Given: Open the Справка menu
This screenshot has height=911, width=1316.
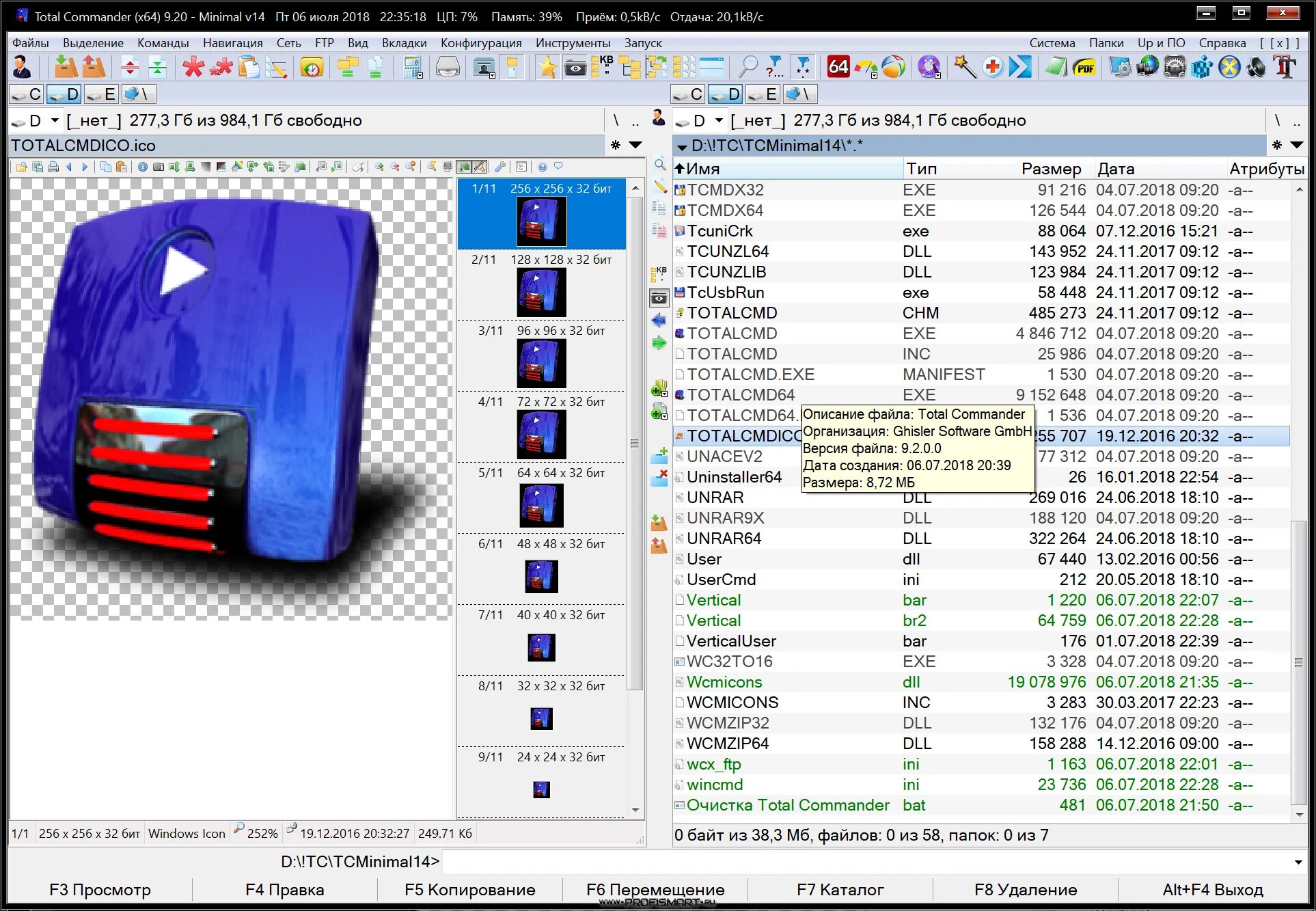Looking at the screenshot, I should tap(1222, 42).
